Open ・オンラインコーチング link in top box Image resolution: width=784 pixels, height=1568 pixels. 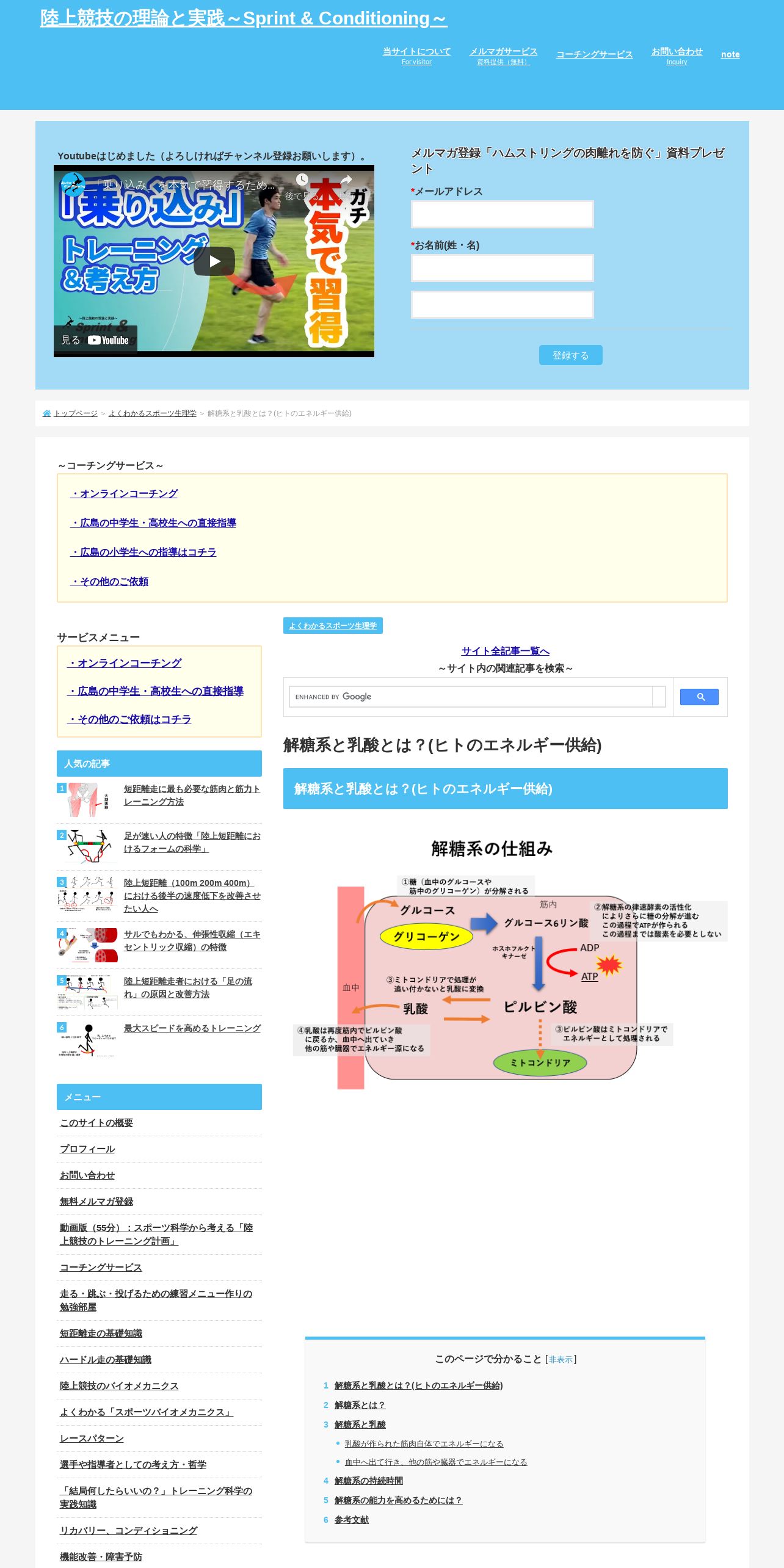tap(124, 493)
